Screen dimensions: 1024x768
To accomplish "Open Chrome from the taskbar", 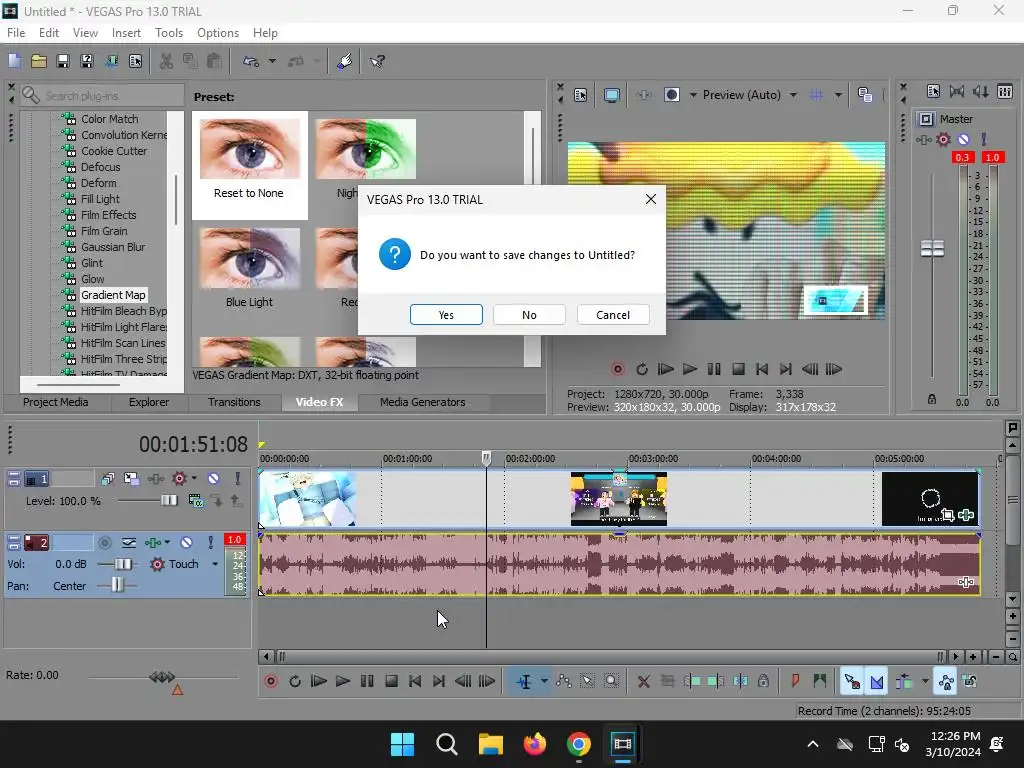I will pos(579,744).
